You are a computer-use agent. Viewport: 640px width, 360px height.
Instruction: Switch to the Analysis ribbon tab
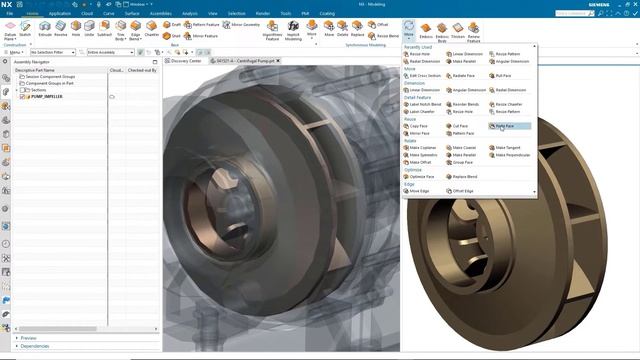(190, 13)
